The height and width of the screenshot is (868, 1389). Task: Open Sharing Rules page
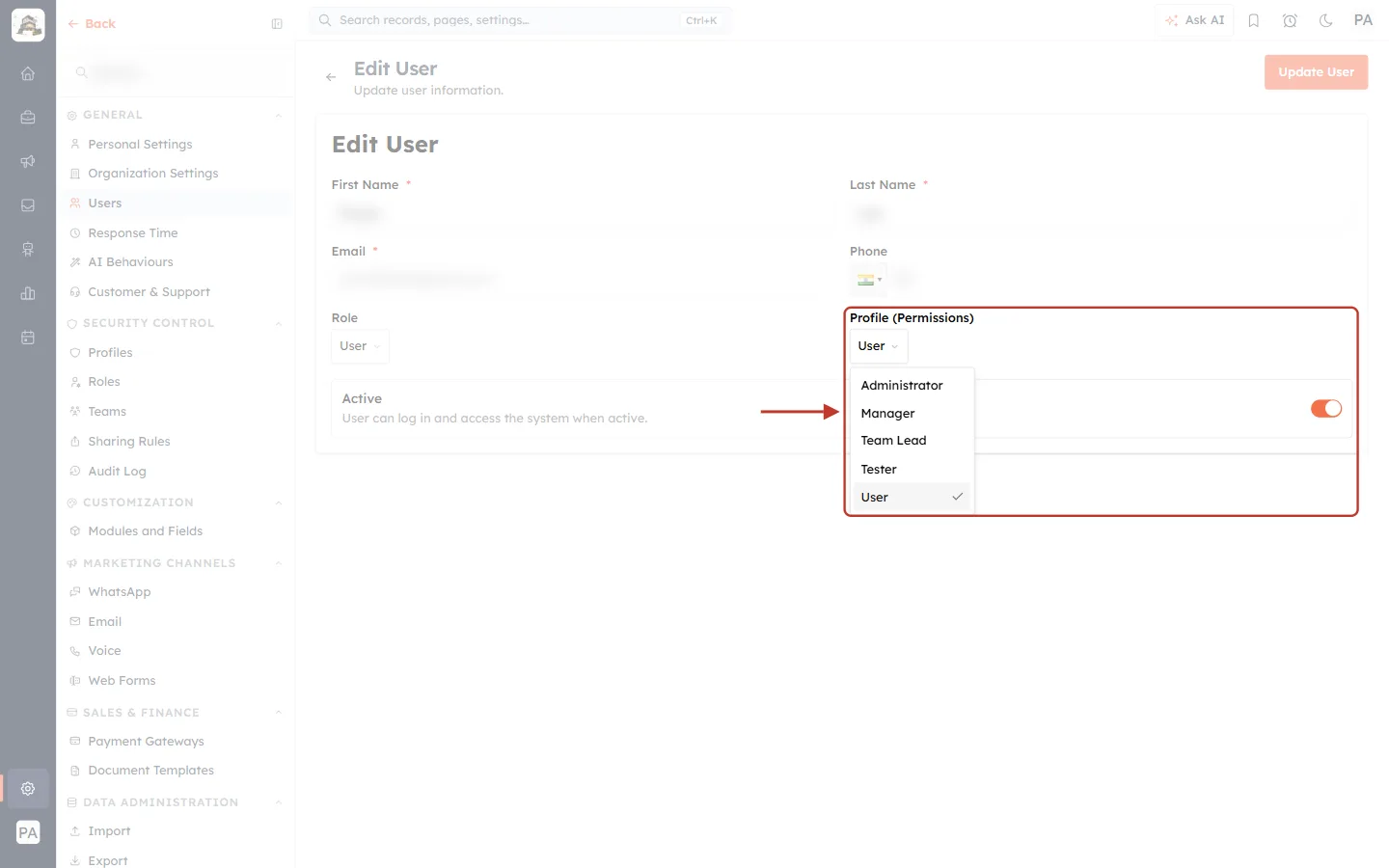coord(128,442)
